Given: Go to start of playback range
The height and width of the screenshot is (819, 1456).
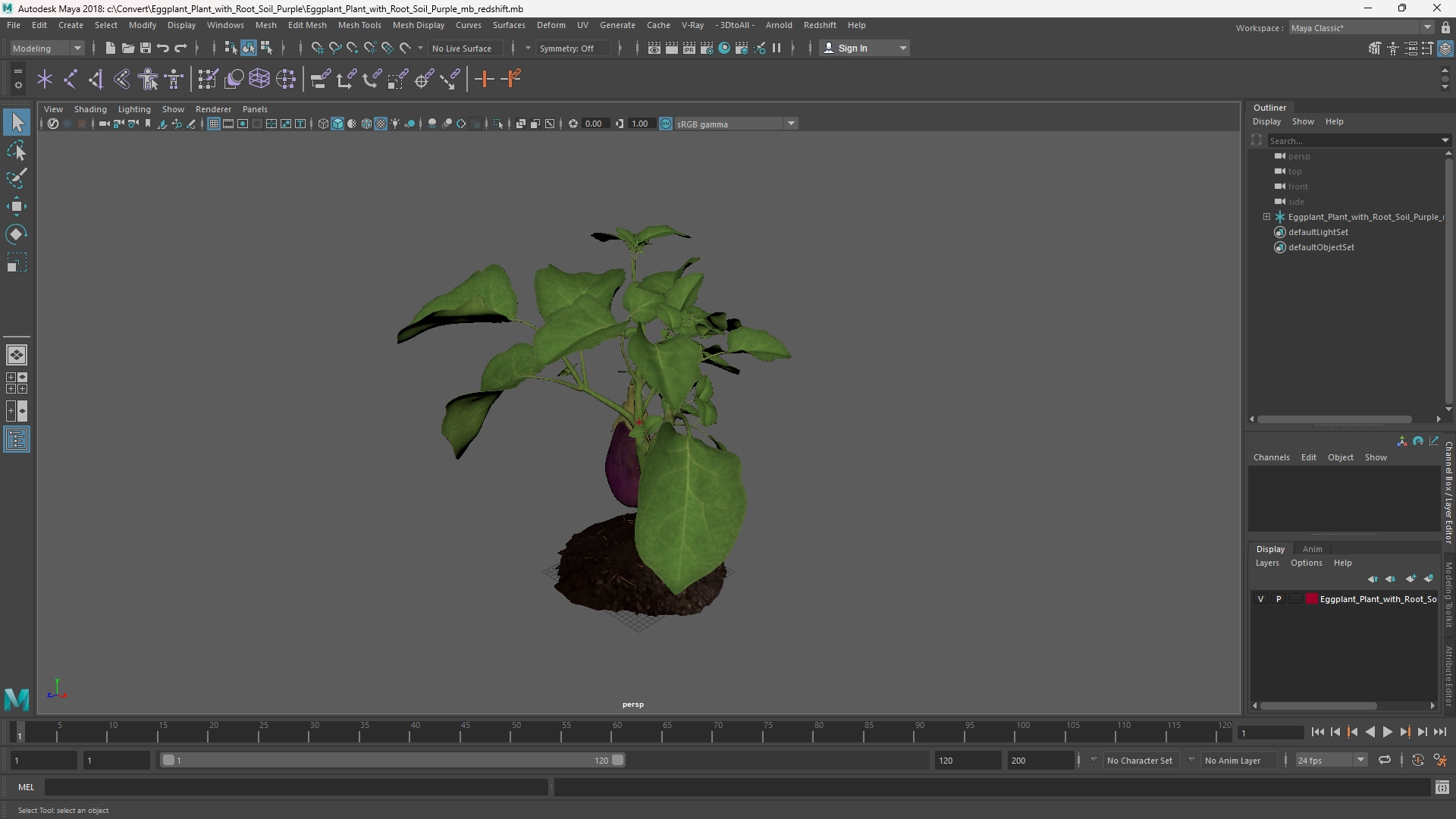Looking at the screenshot, I should tap(1317, 732).
